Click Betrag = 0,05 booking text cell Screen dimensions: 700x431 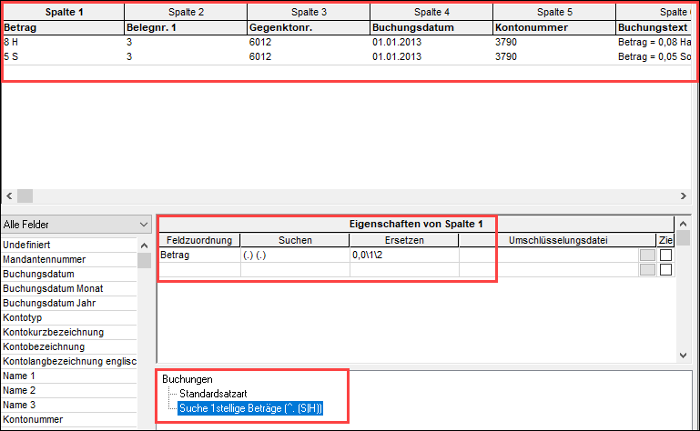point(656,57)
